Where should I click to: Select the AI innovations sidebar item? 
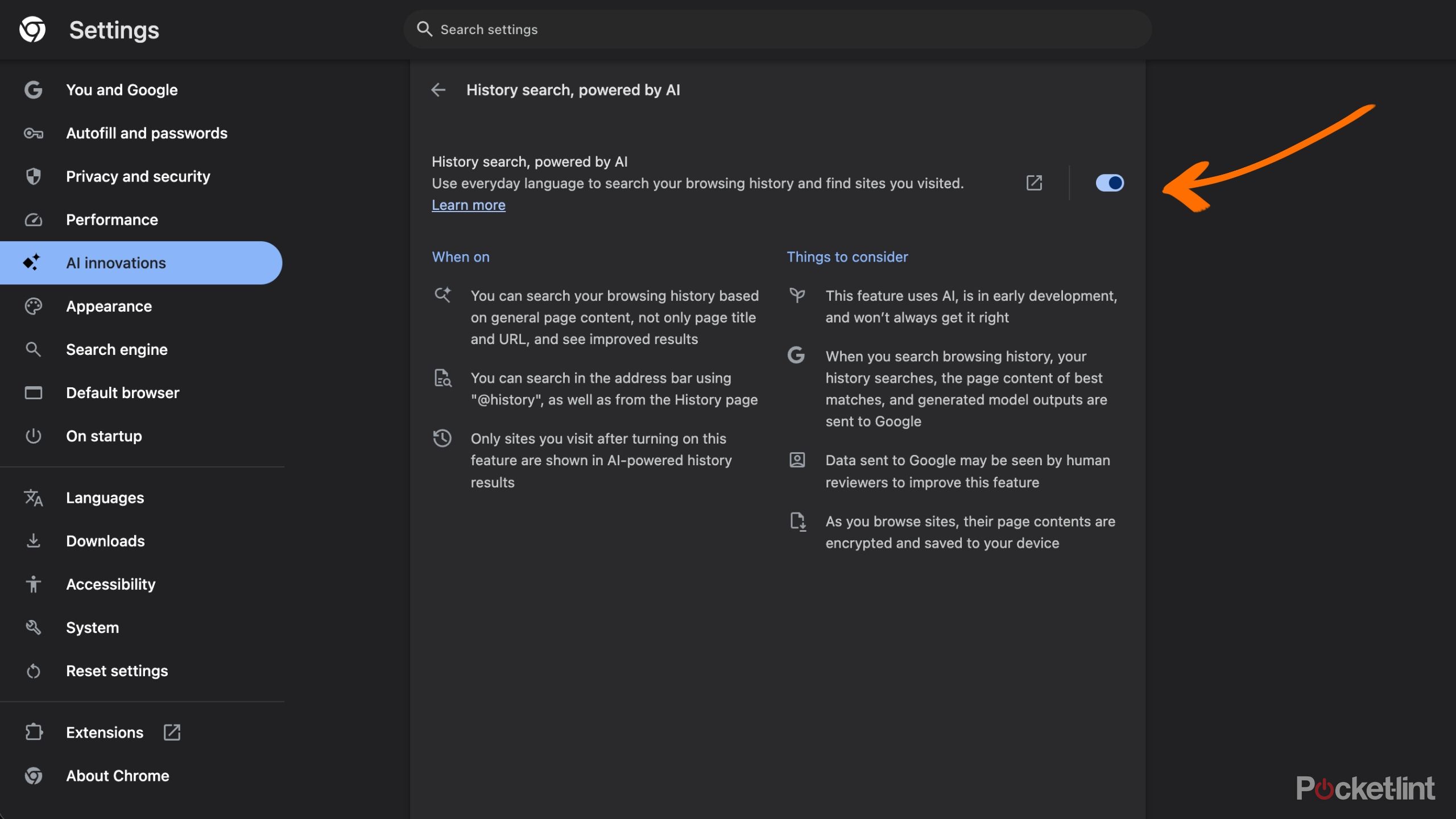[x=116, y=263]
